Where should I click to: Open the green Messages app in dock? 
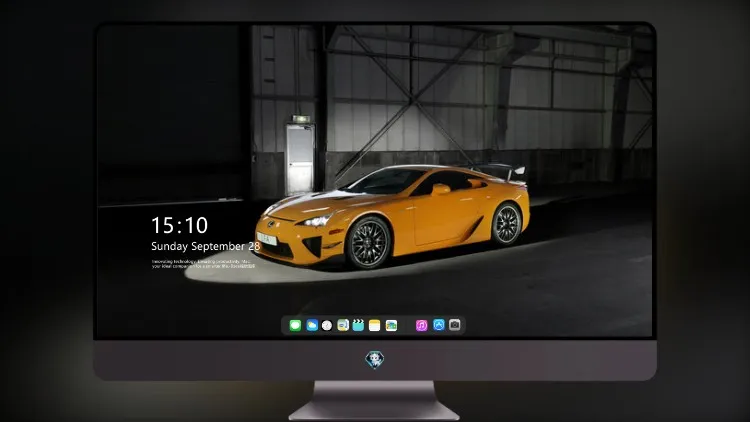[x=295, y=325]
